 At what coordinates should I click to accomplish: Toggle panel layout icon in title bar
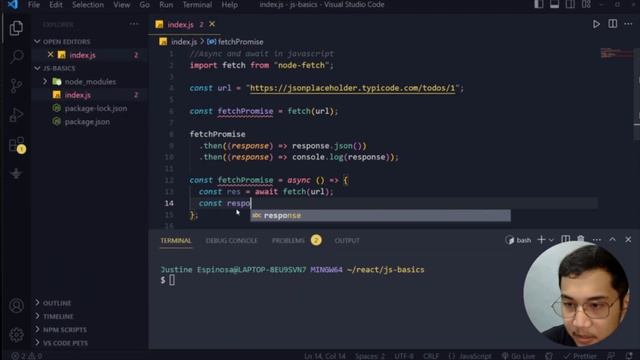(x=554, y=4)
